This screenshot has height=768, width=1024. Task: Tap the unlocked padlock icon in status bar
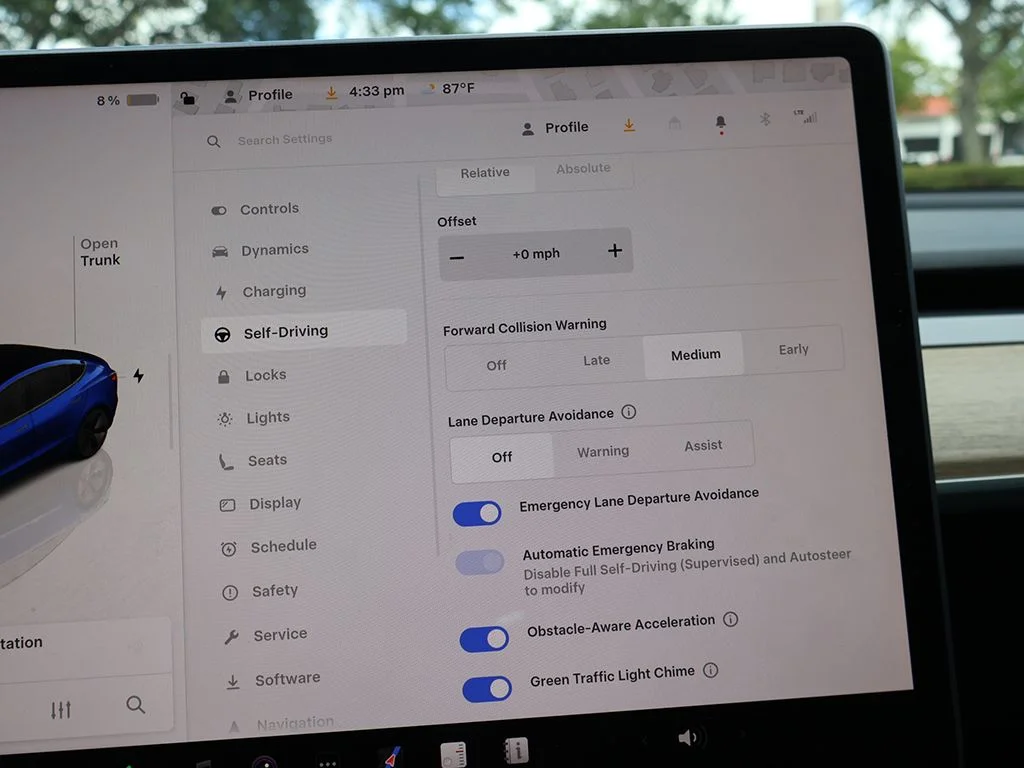click(187, 99)
